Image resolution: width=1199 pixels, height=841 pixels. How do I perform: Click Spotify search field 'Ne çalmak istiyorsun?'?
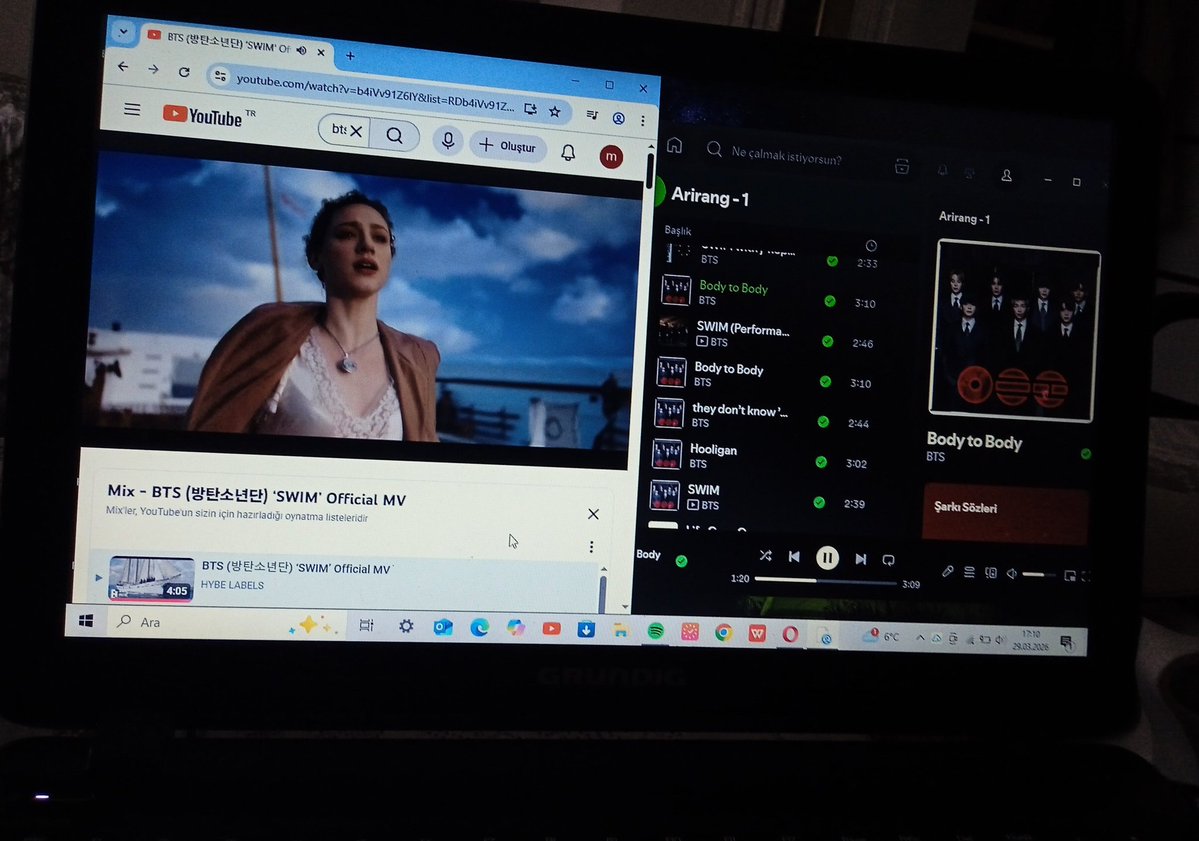(x=786, y=156)
